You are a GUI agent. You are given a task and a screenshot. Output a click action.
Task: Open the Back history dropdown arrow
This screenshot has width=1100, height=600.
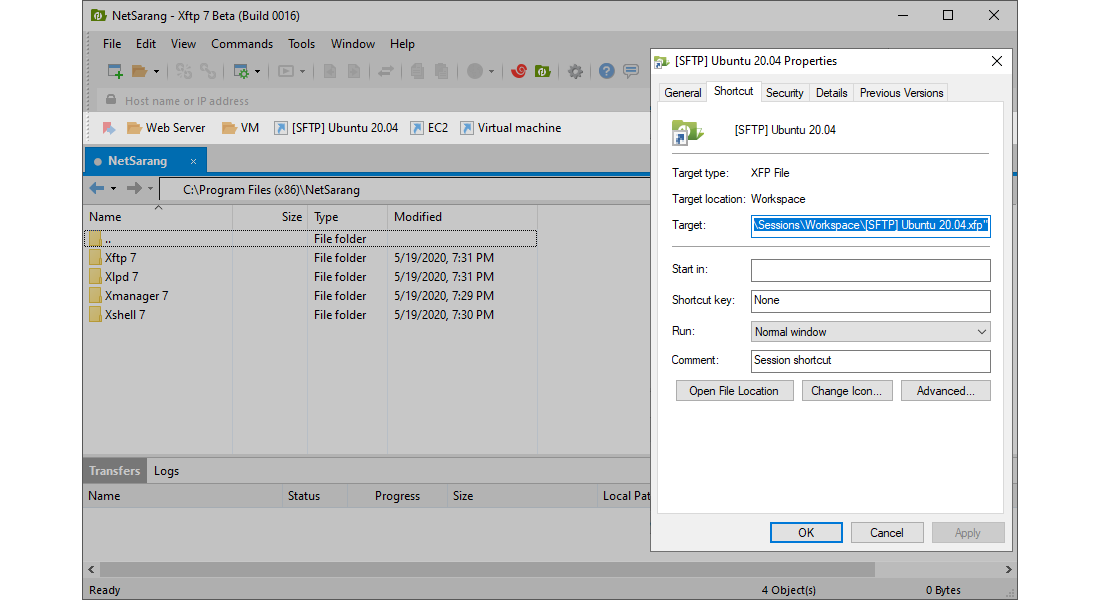113,189
